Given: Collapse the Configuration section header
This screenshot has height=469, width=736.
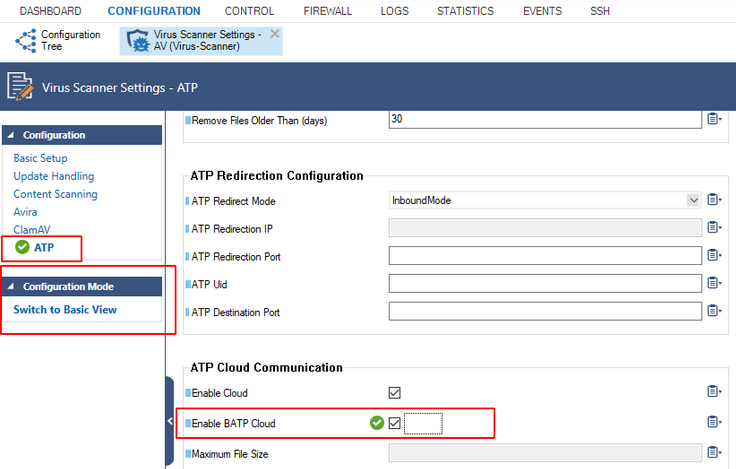Looking at the screenshot, I should point(11,135).
